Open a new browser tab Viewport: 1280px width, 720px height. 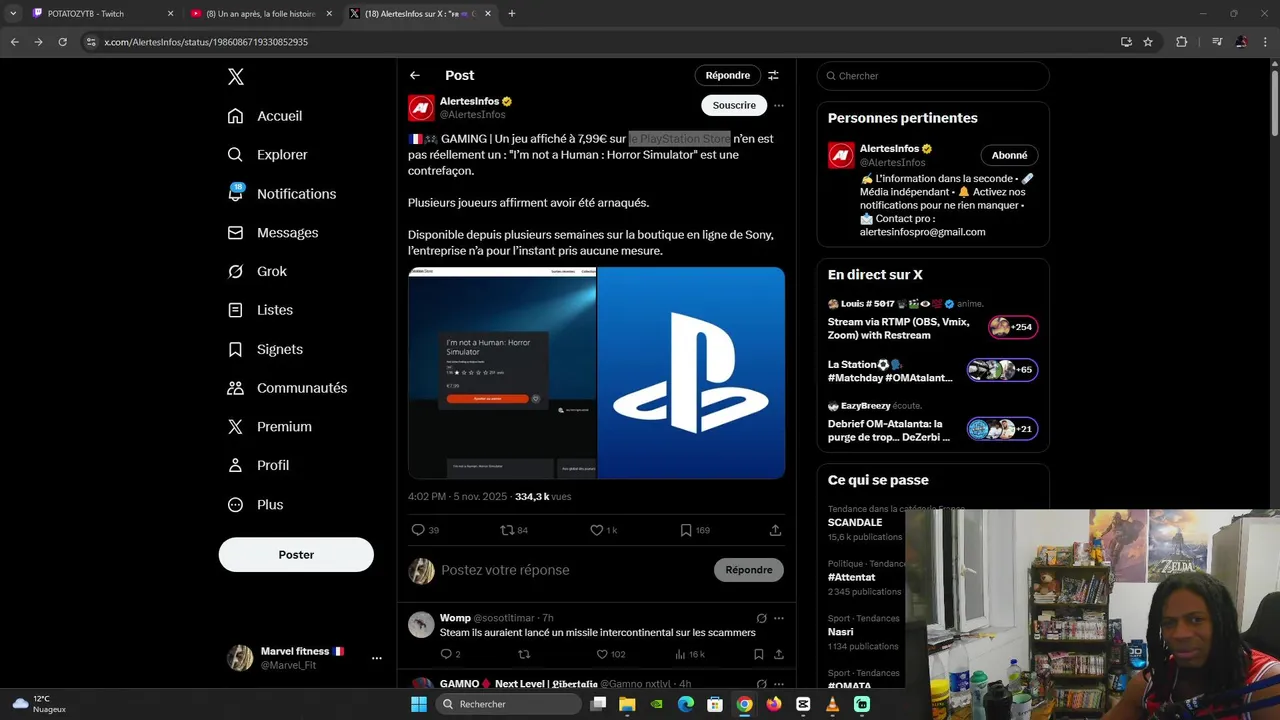click(x=512, y=14)
